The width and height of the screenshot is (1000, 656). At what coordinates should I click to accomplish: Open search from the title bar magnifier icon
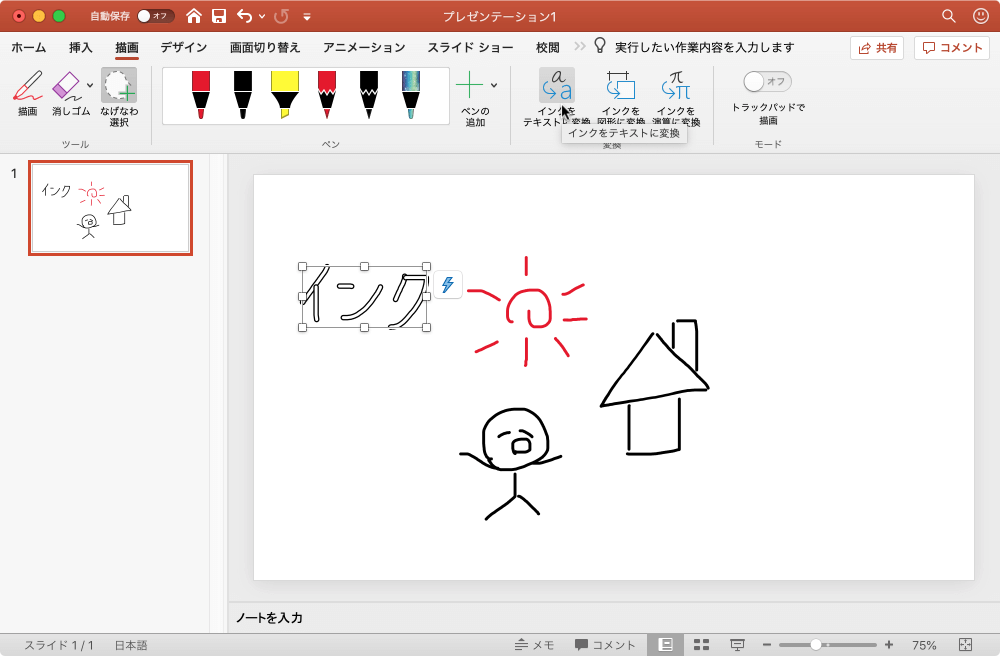coord(947,16)
